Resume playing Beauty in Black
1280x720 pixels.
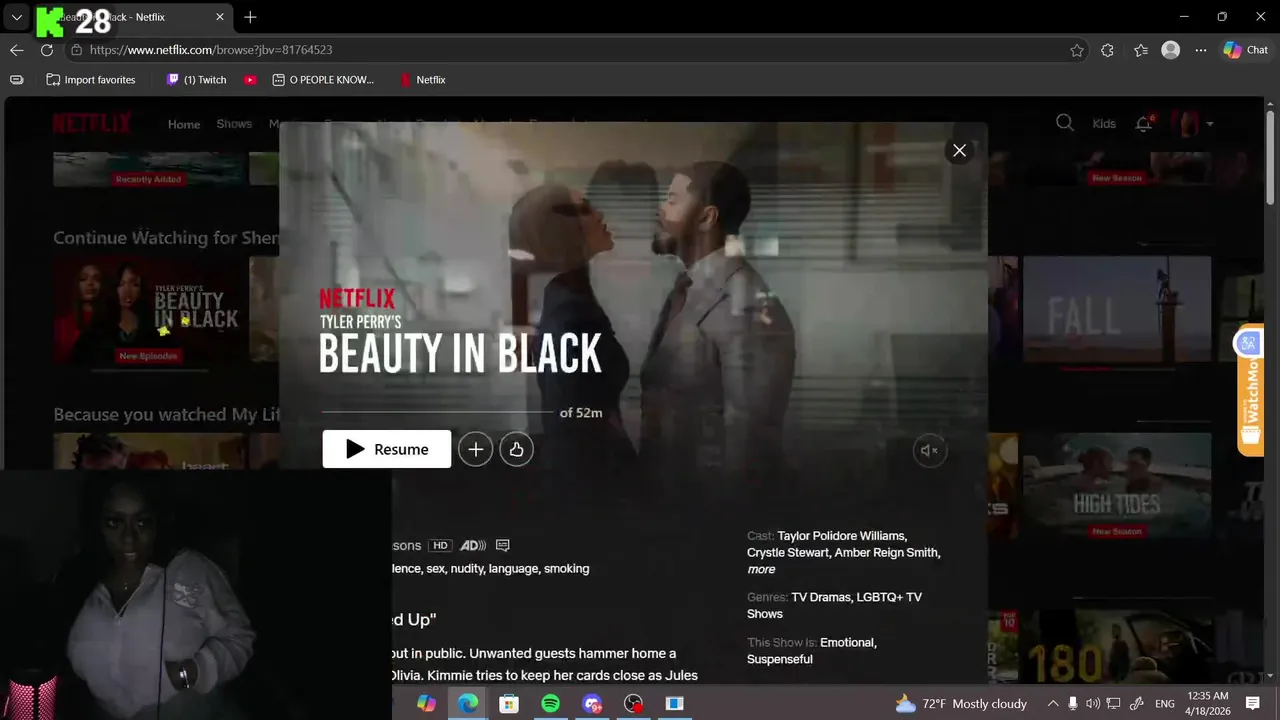point(386,449)
